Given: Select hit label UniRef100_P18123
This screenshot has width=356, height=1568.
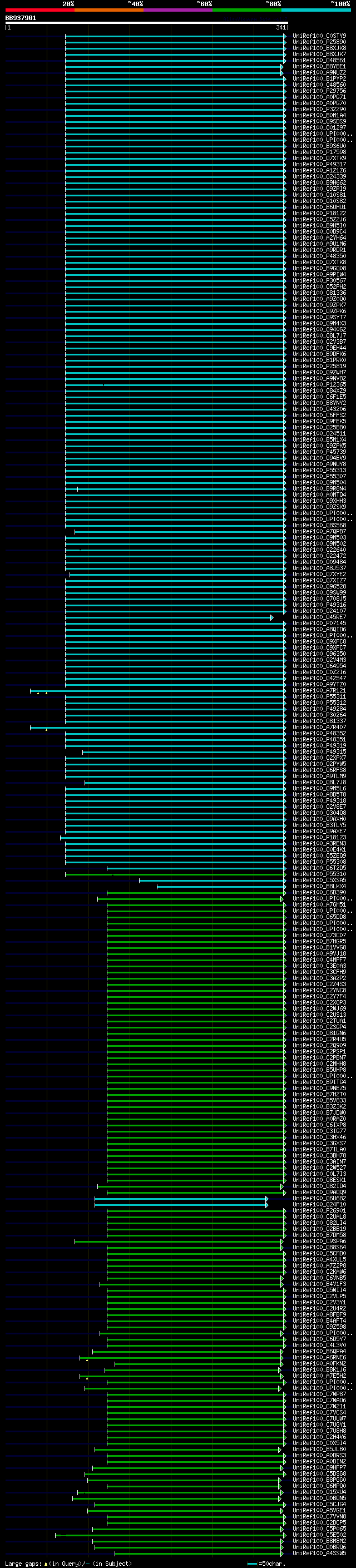Looking at the screenshot, I should click(x=319, y=837).
